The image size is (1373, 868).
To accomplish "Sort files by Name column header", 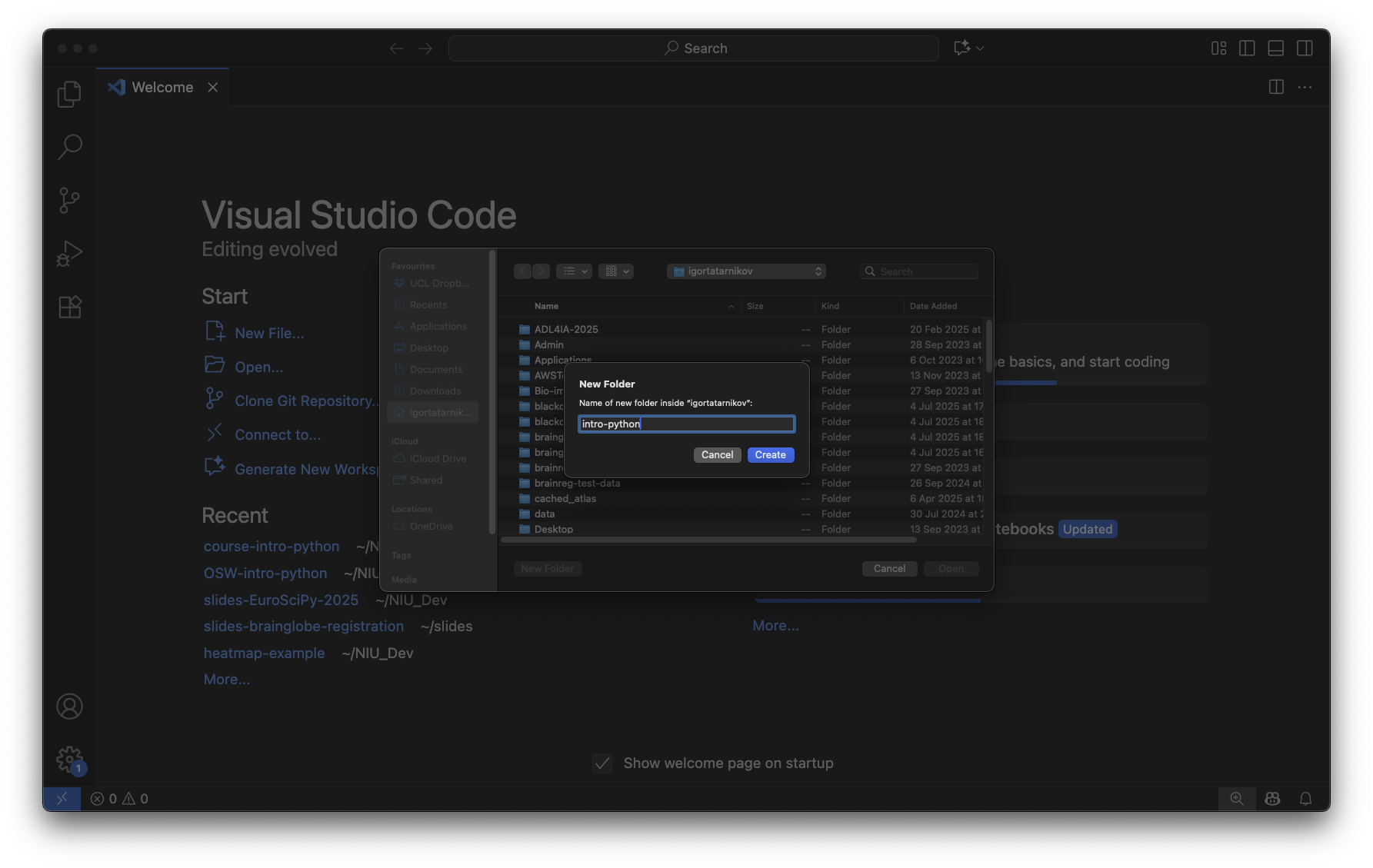I will pyautogui.click(x=546, y=306).
